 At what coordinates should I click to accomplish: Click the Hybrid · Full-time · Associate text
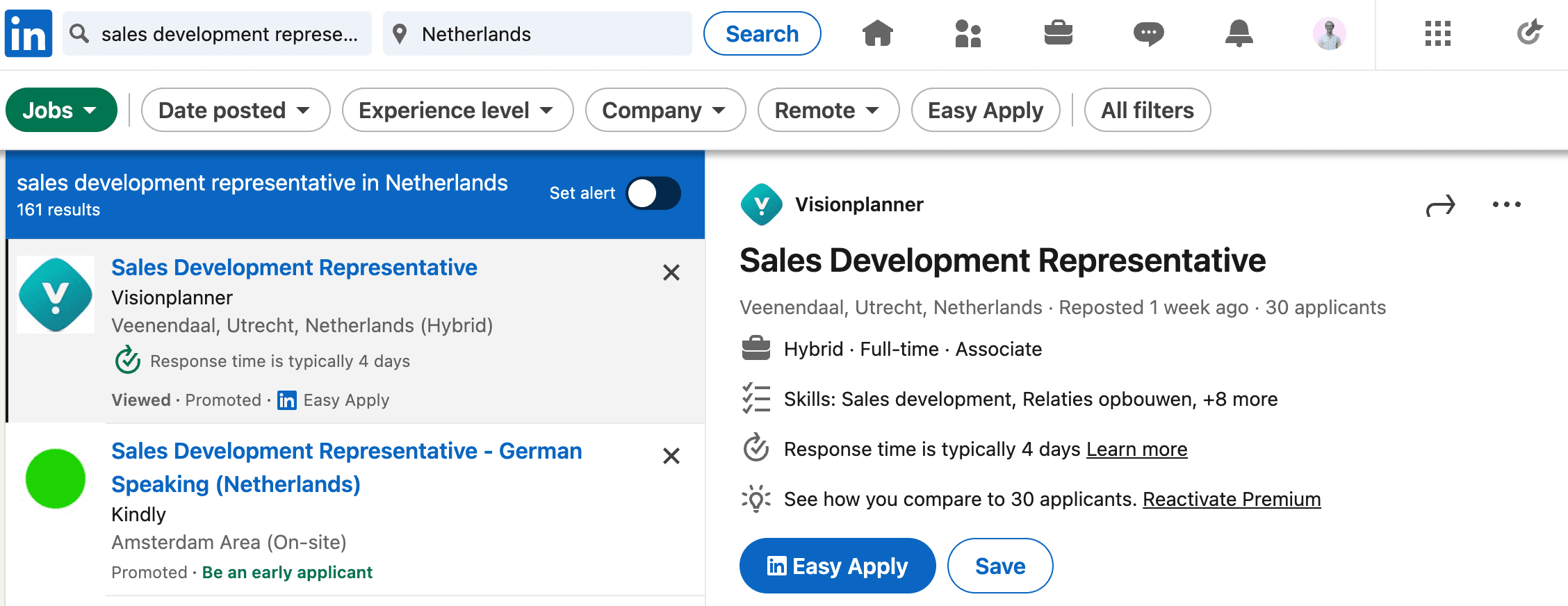click(913, 349)
